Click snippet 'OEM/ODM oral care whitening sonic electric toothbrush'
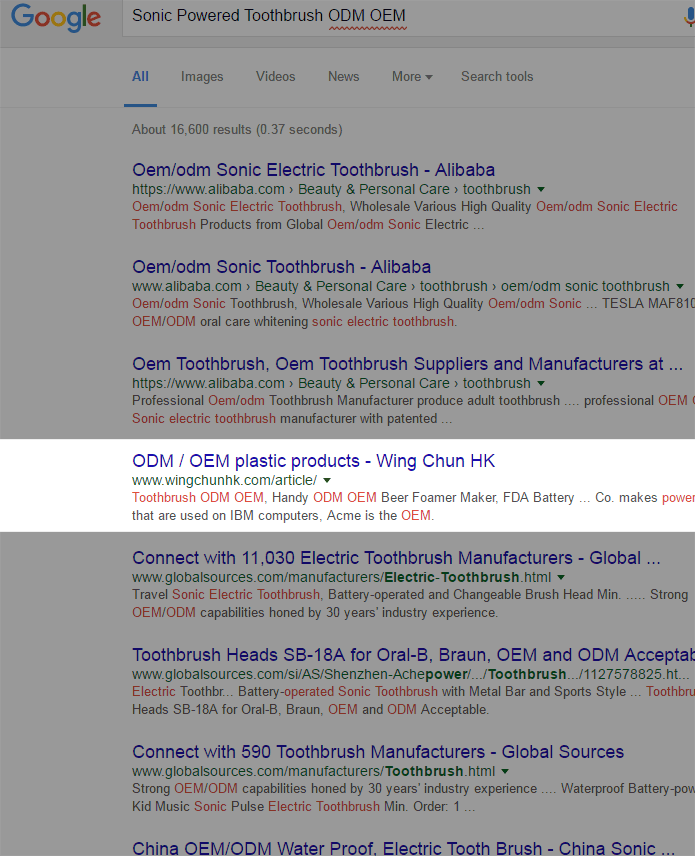The width and height of the screenshot is (695, 856). (294, 322)
